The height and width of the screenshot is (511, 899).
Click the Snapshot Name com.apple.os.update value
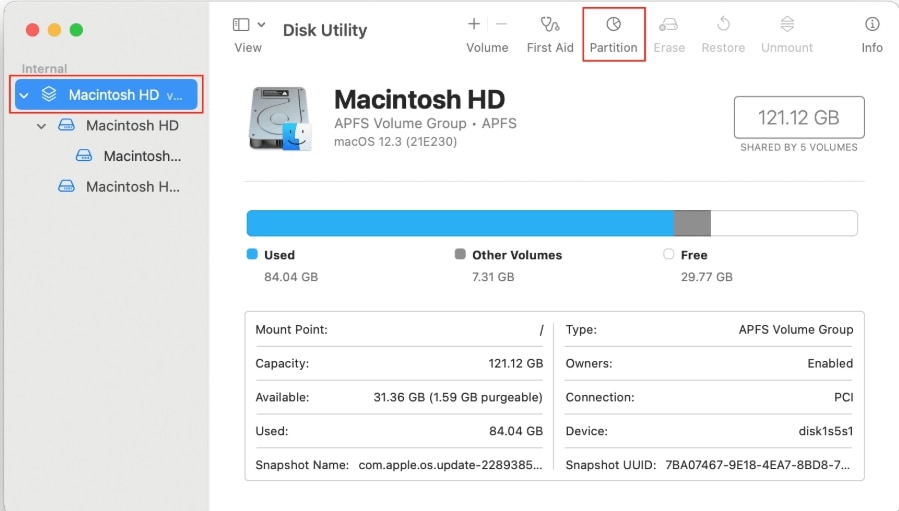point(450,465)
